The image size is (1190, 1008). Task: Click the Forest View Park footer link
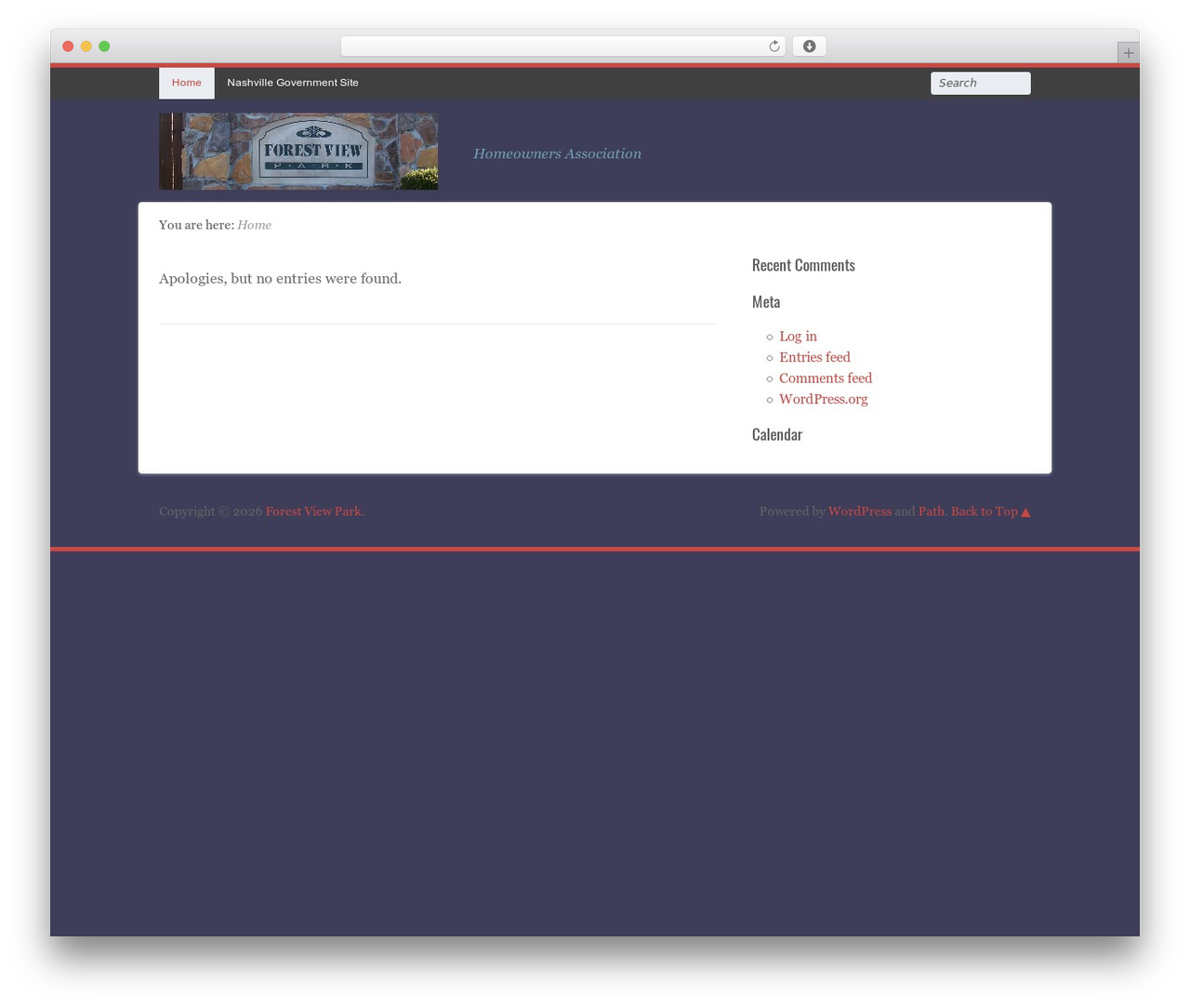pos(313,511)
